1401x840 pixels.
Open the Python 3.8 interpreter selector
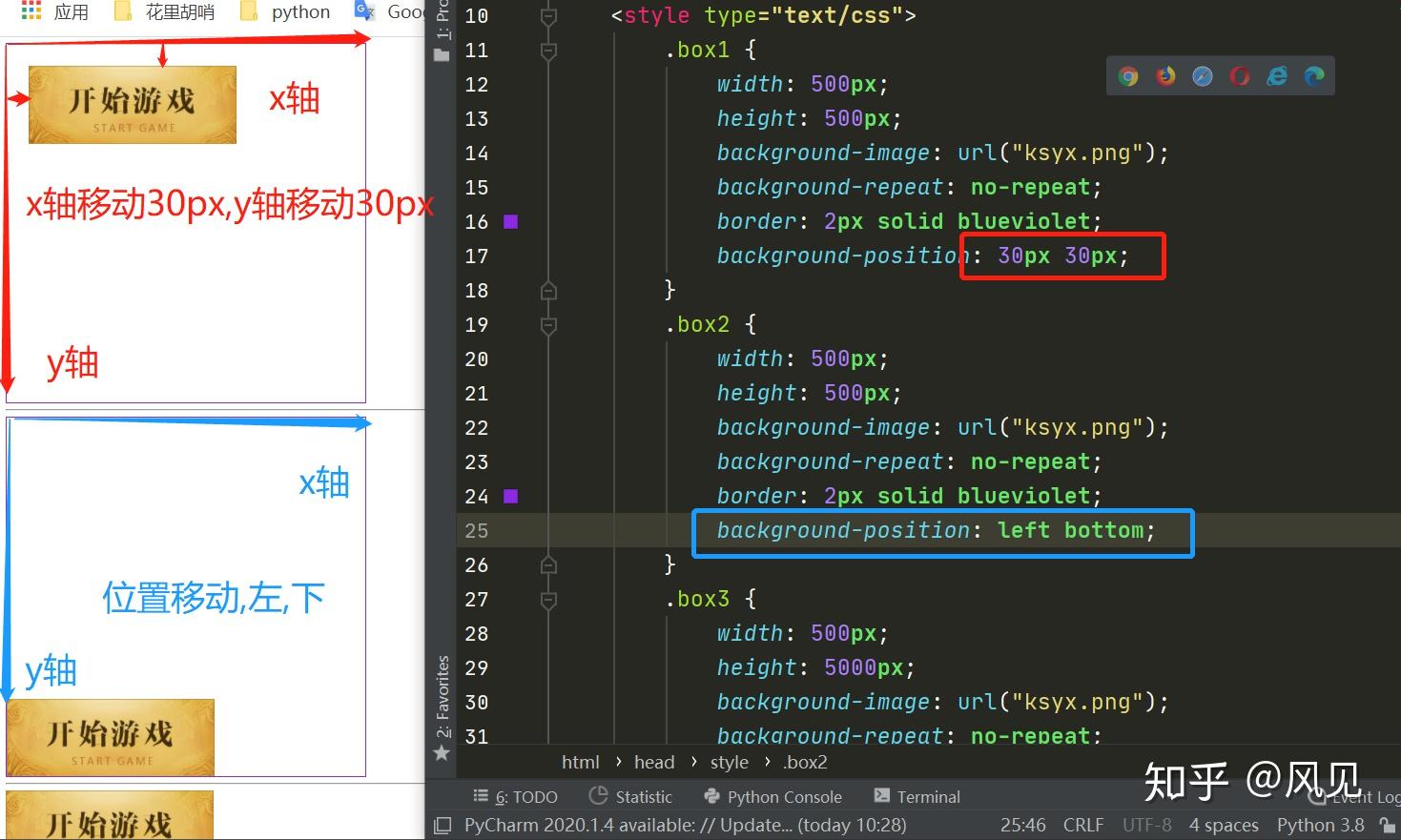click(1320, 825)
